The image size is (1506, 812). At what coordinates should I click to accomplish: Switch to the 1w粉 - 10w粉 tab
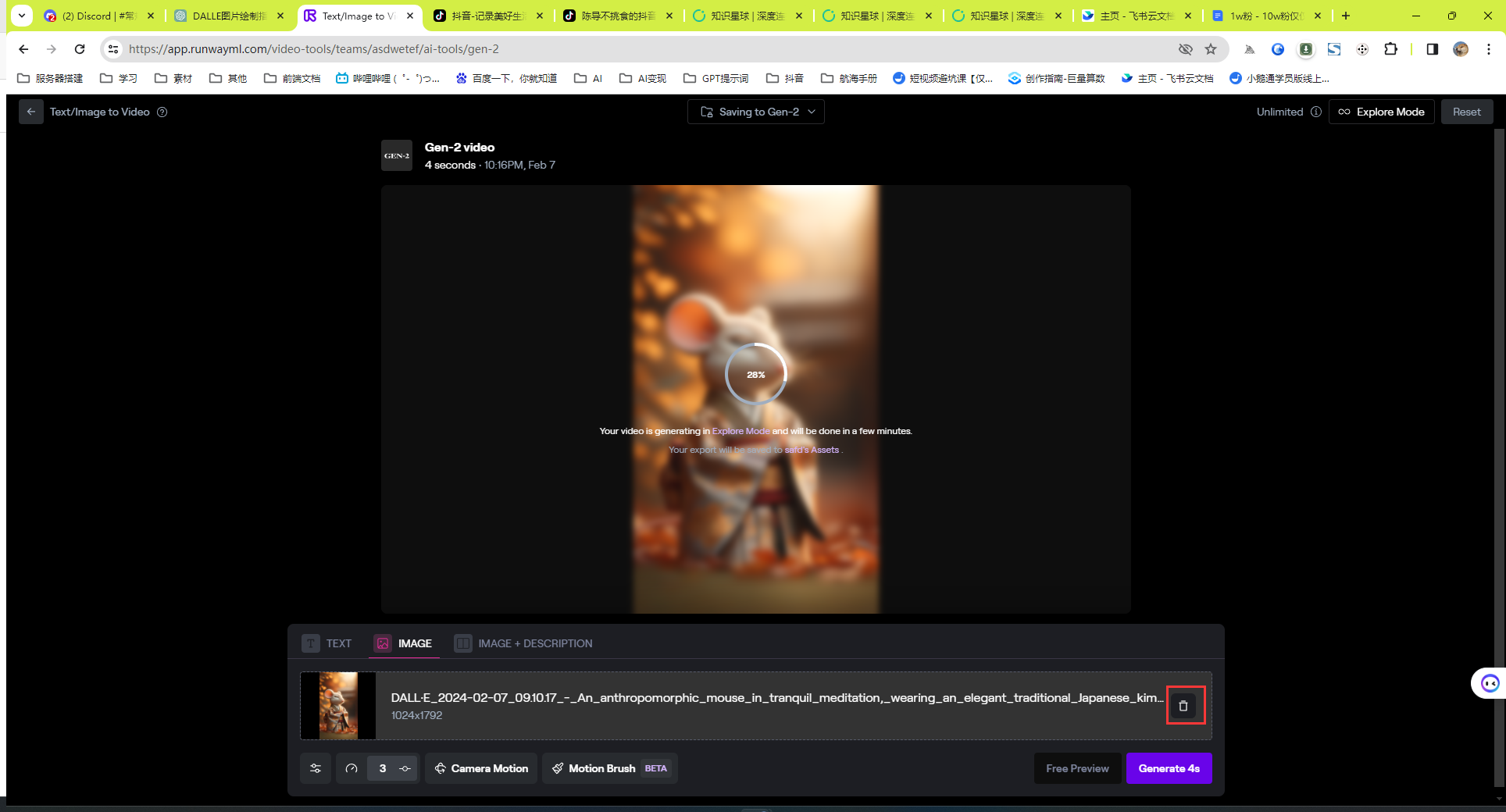coord(1265,16)
